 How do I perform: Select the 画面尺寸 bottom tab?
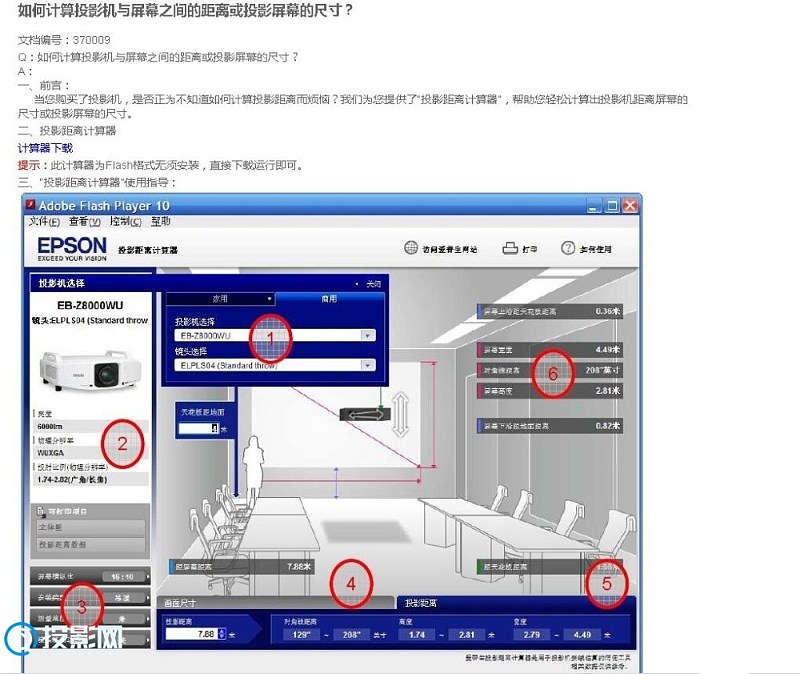[x=180, y=603]
